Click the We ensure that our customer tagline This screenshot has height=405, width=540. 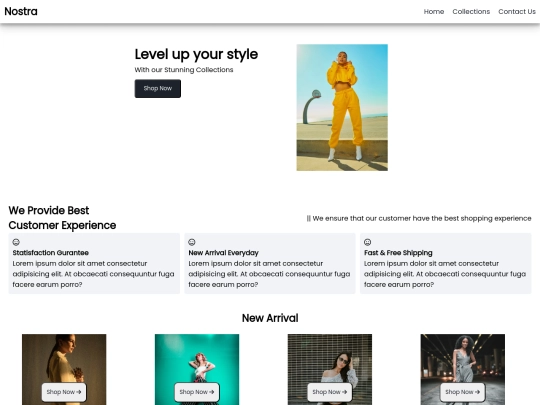click(x=419, y=218)
